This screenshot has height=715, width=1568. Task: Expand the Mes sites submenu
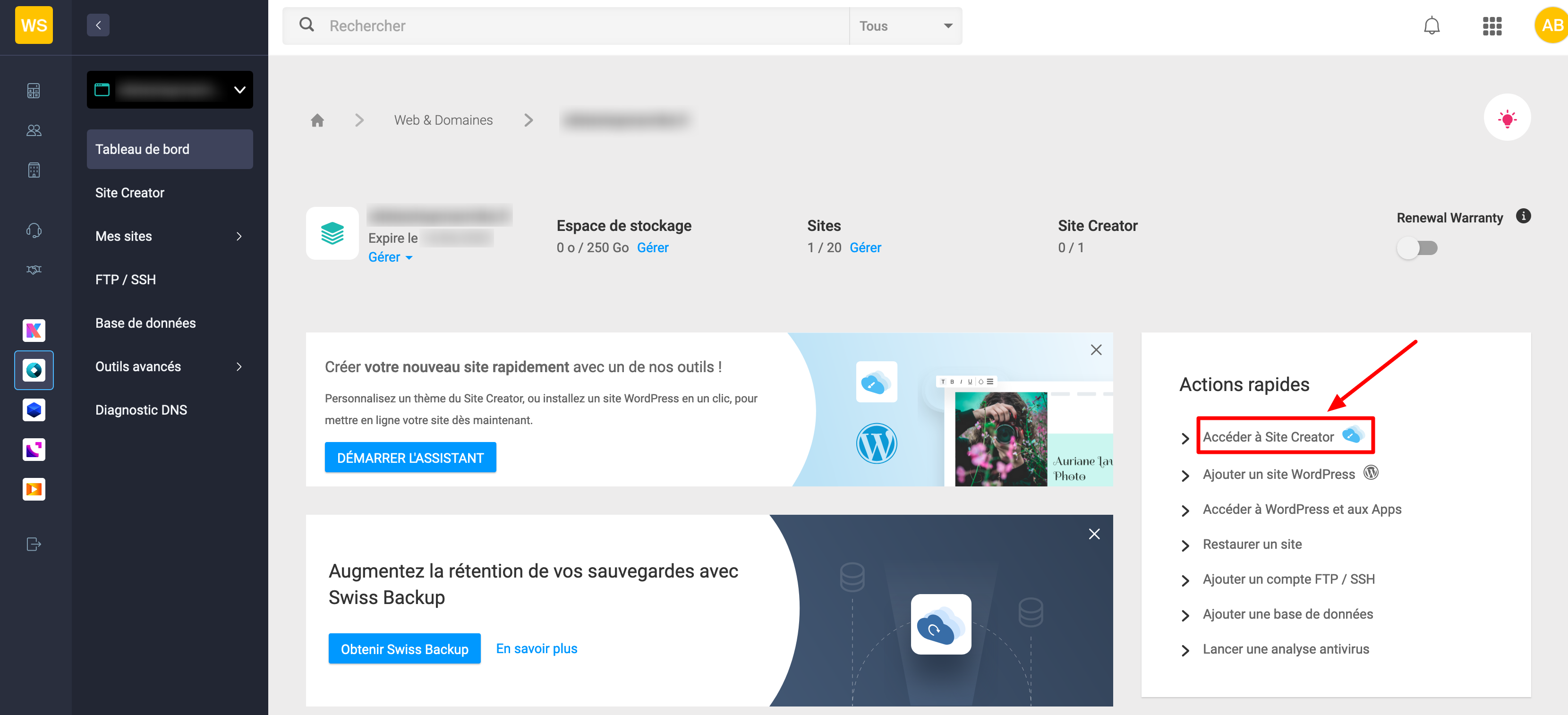(x=170, y=236)
